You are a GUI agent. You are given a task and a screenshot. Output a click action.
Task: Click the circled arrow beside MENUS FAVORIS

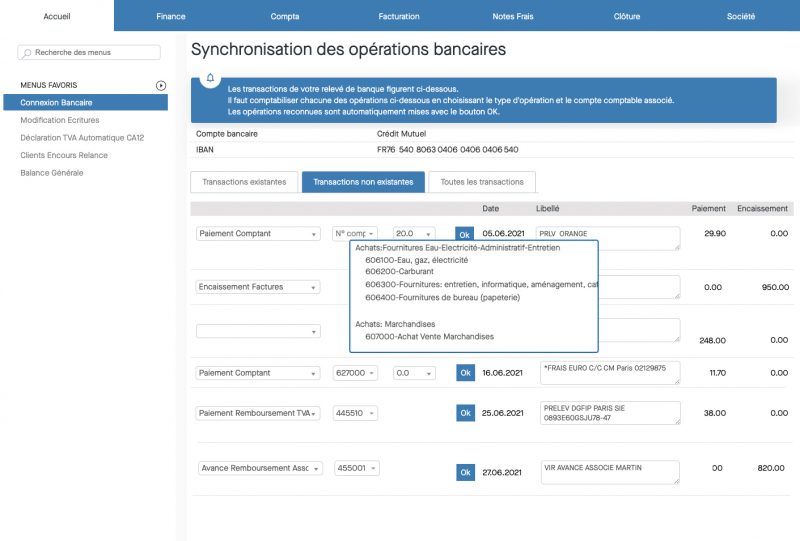[x=161, y=85]
